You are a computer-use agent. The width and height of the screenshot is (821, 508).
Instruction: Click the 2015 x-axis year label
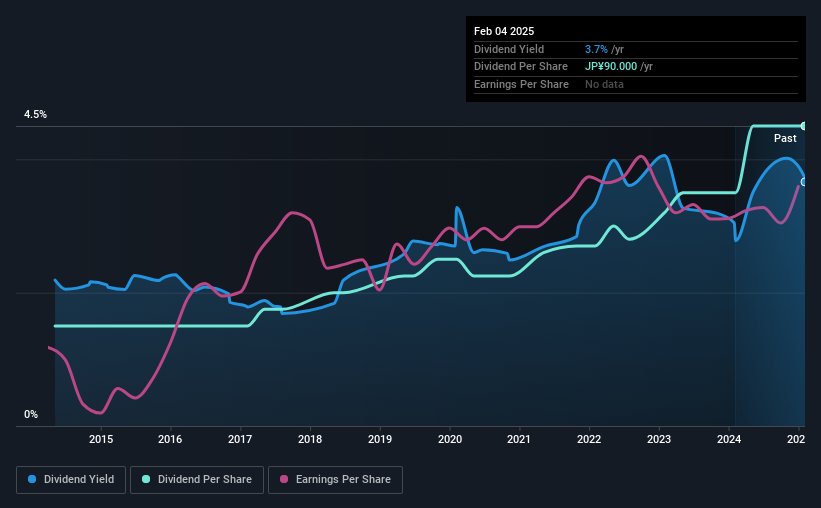click(x=101, y=439)
